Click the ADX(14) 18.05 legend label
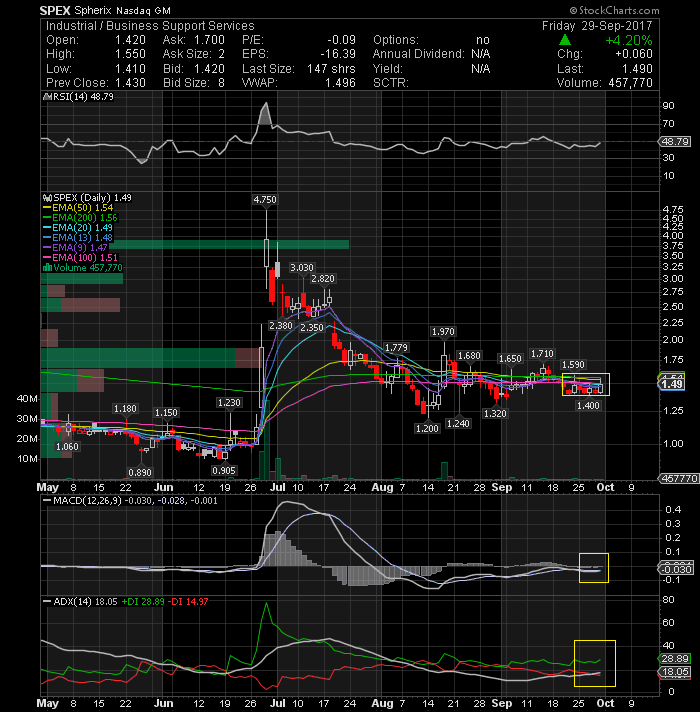Screen dimensions: 700x712 click(x=85, y=602)
